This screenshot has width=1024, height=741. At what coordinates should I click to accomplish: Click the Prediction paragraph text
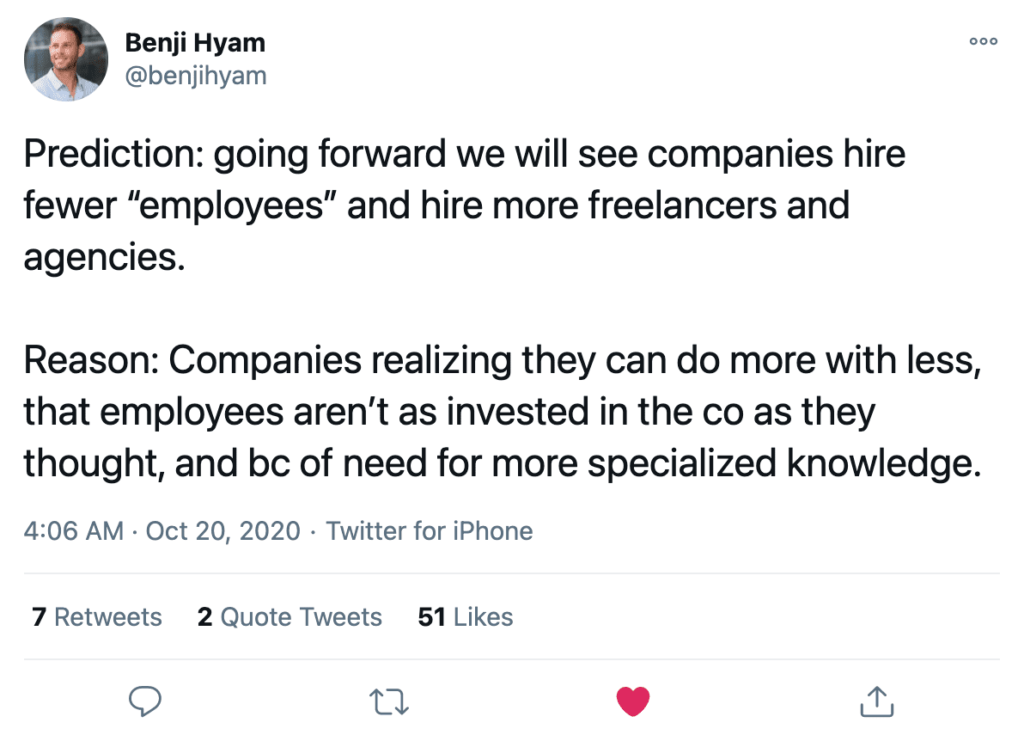pyautogui.click(x=464, y=205)
